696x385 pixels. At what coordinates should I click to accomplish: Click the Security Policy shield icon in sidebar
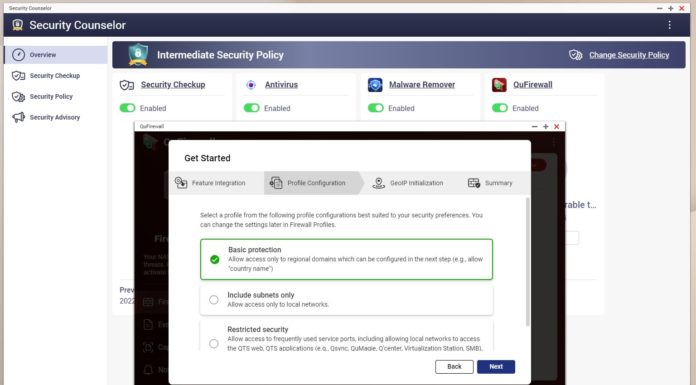click(x=18, y=96)
